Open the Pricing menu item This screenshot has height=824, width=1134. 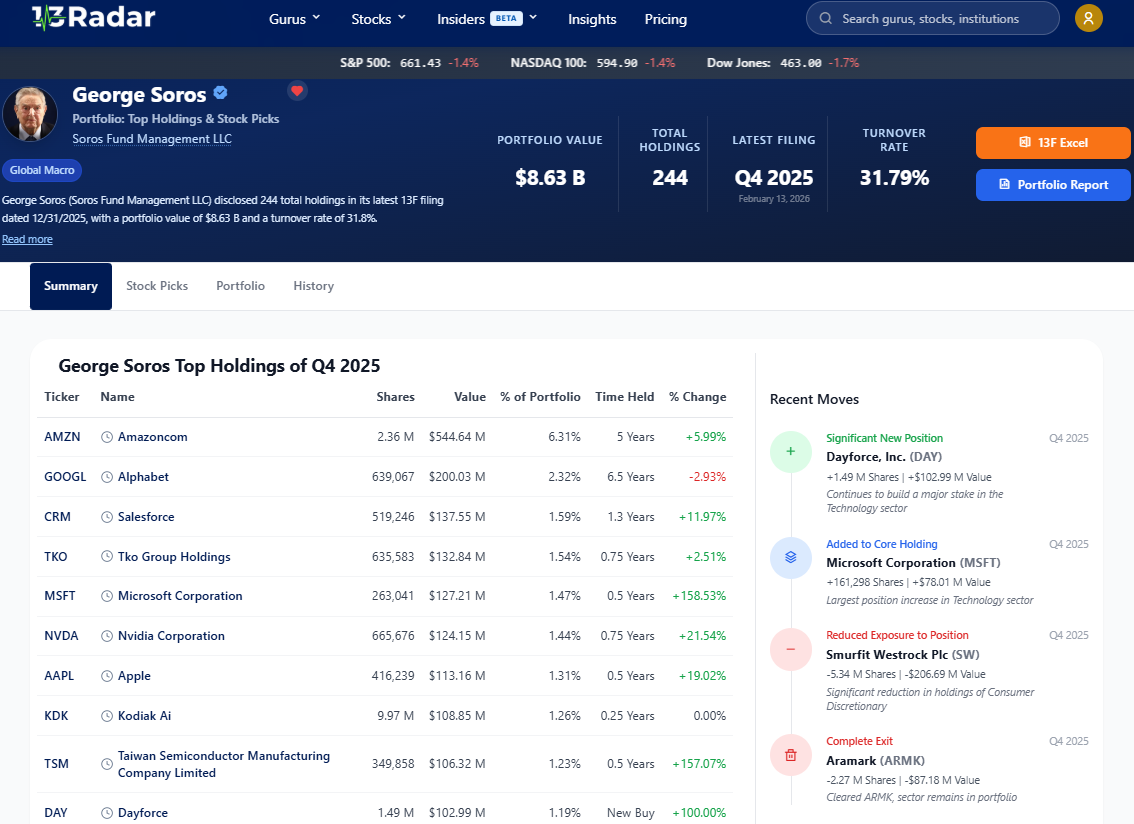(665, 19)
